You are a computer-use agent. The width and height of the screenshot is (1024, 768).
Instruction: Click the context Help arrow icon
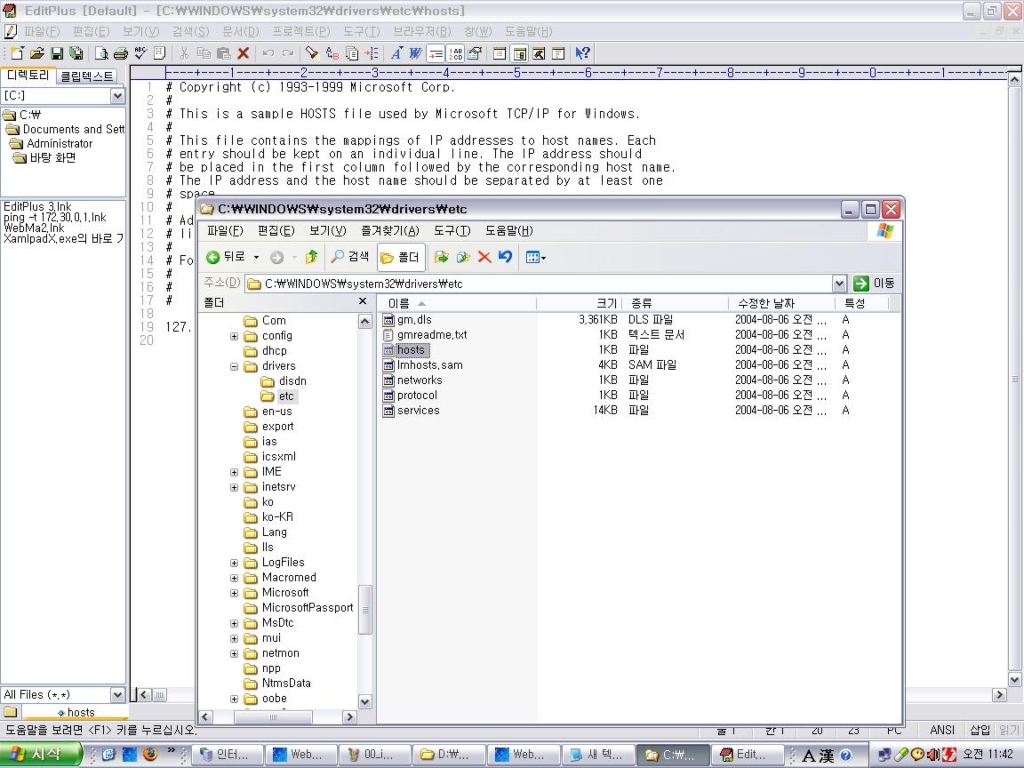583,54
